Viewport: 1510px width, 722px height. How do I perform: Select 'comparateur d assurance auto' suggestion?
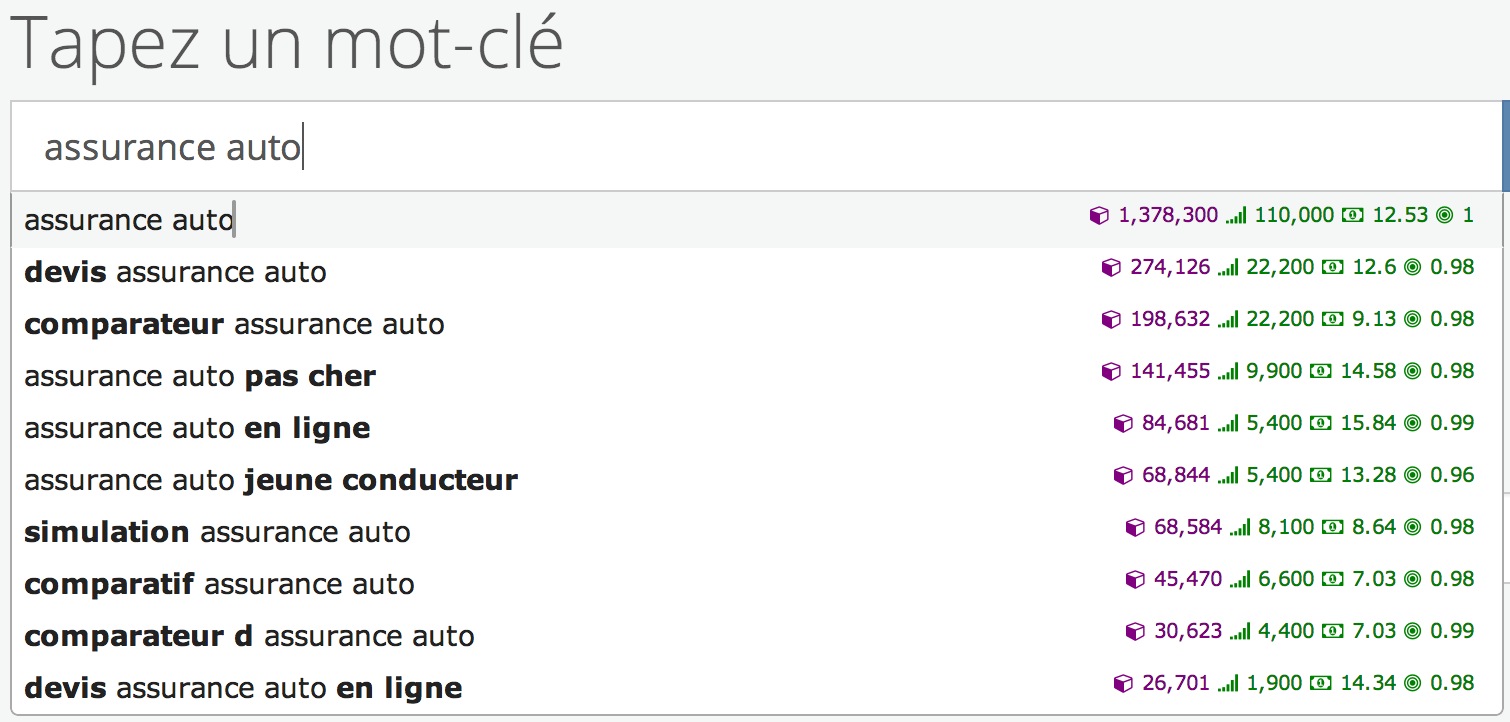[x=249, y=636]
